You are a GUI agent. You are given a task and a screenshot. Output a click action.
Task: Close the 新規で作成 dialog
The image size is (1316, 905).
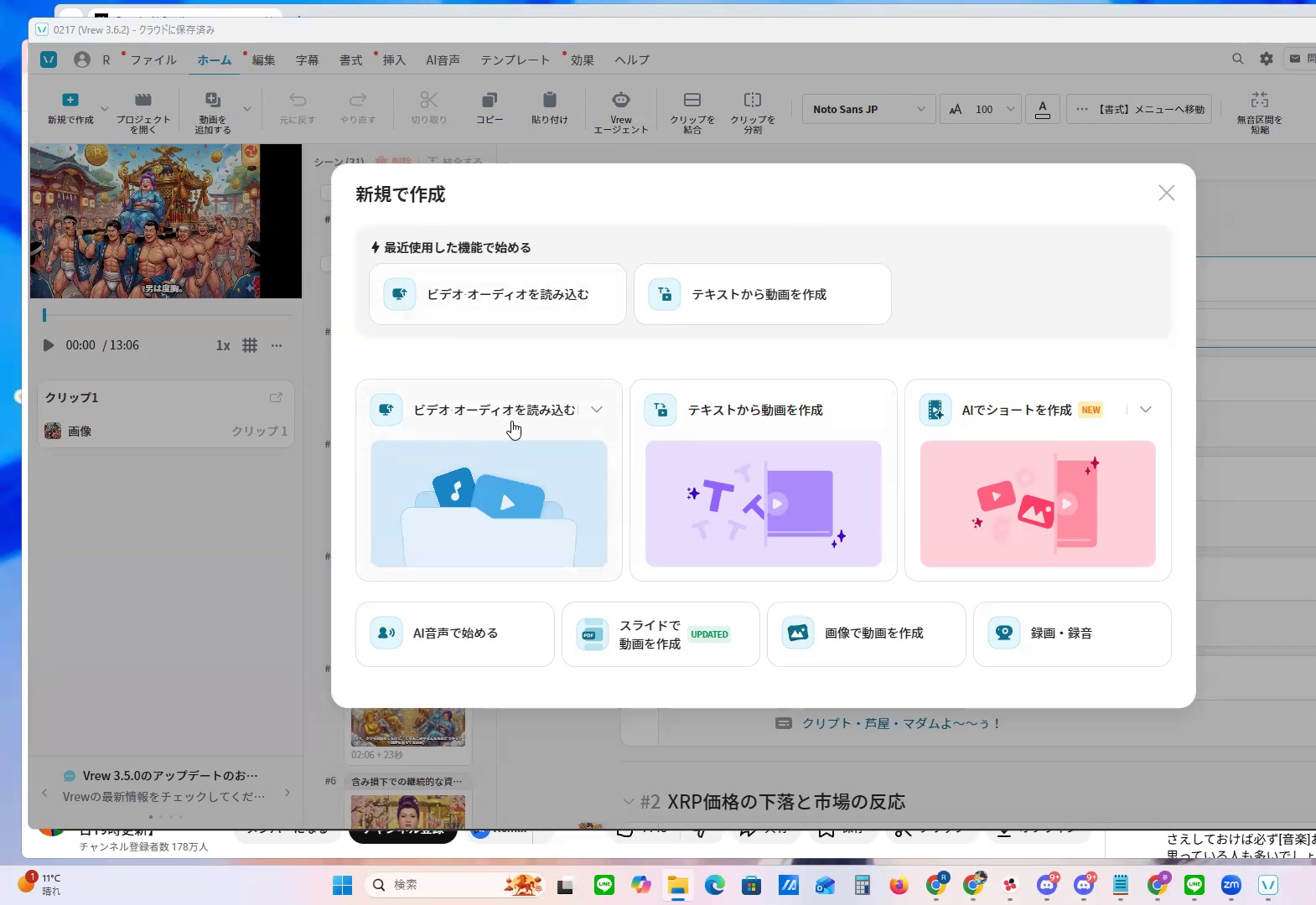tap(1166, 193)
